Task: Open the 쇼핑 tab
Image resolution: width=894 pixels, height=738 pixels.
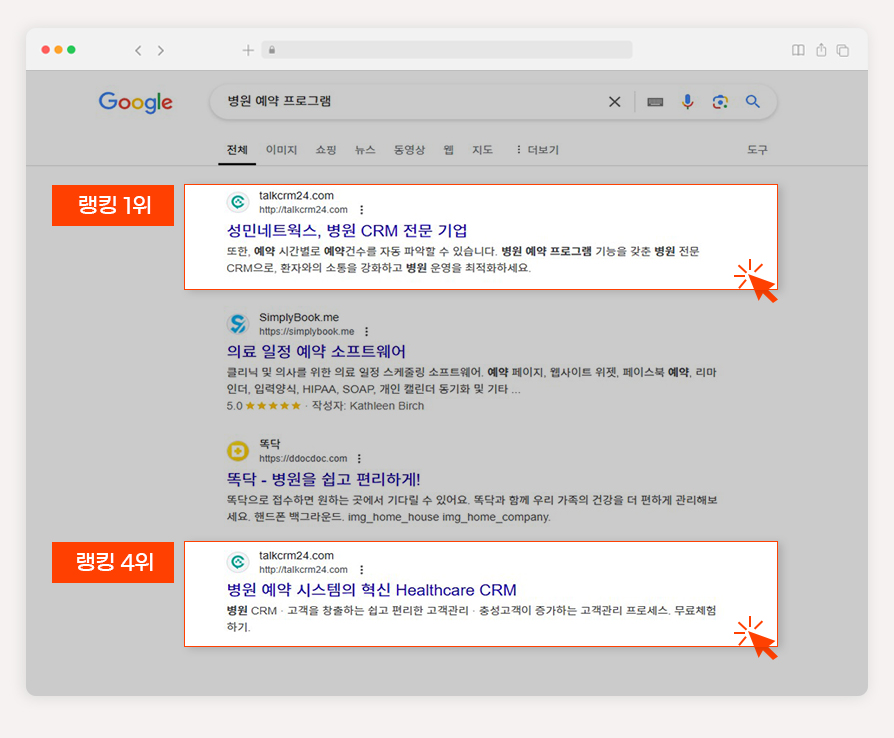Action: point(326,150)
